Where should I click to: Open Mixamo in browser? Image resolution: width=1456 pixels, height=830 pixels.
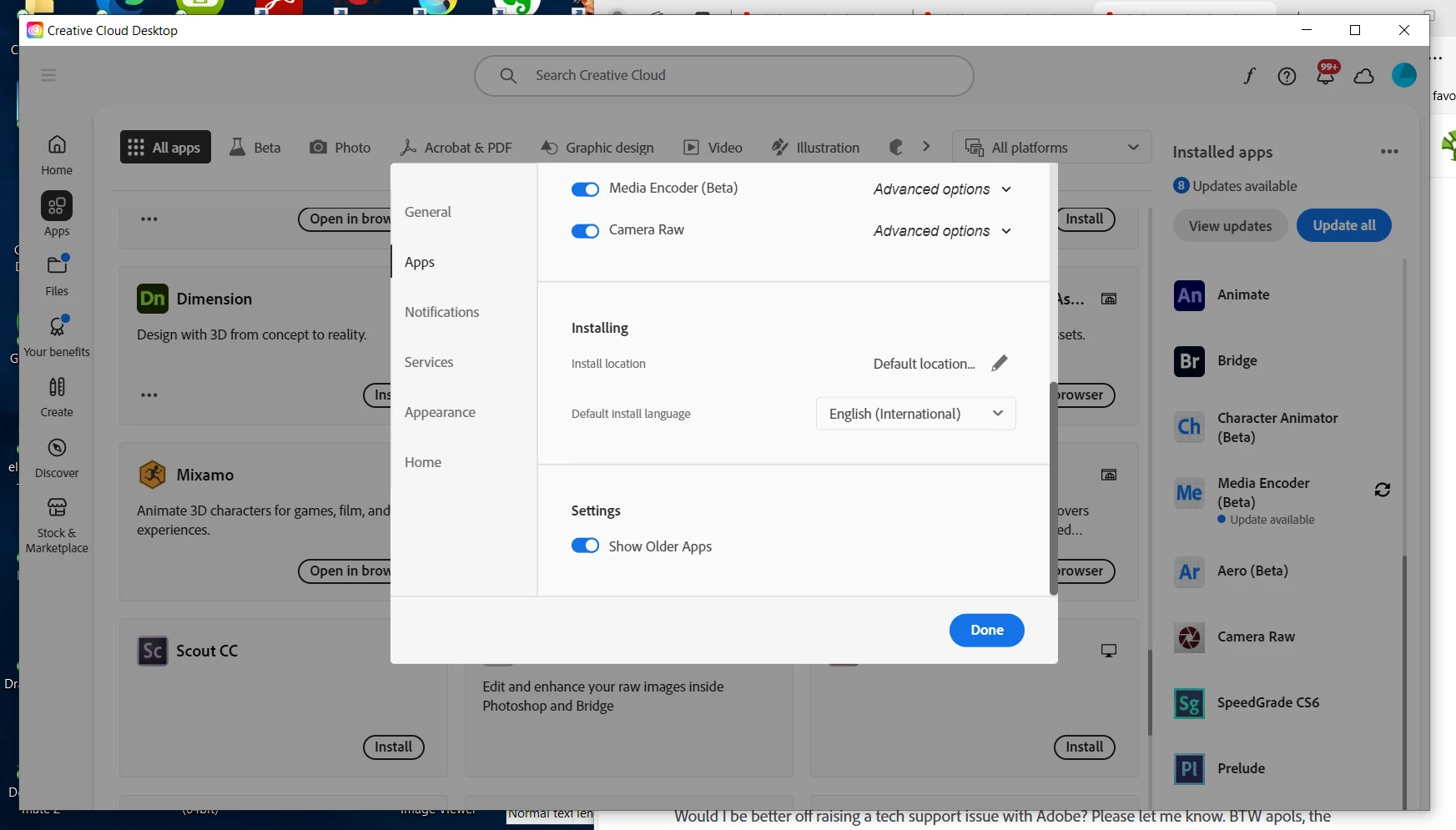coord(346,571)
